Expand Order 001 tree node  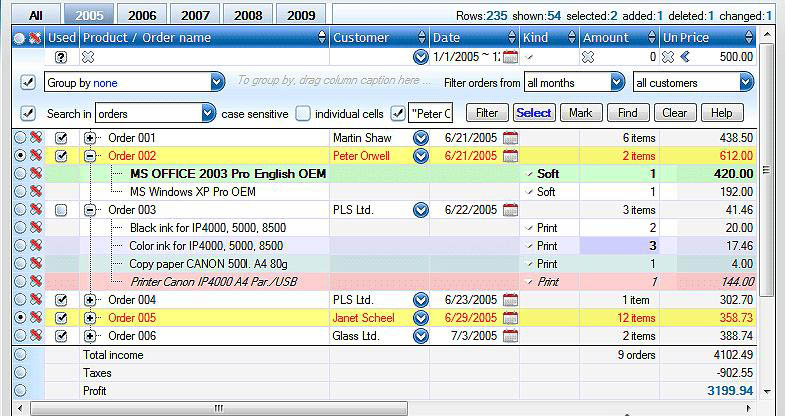click(90, 138)
